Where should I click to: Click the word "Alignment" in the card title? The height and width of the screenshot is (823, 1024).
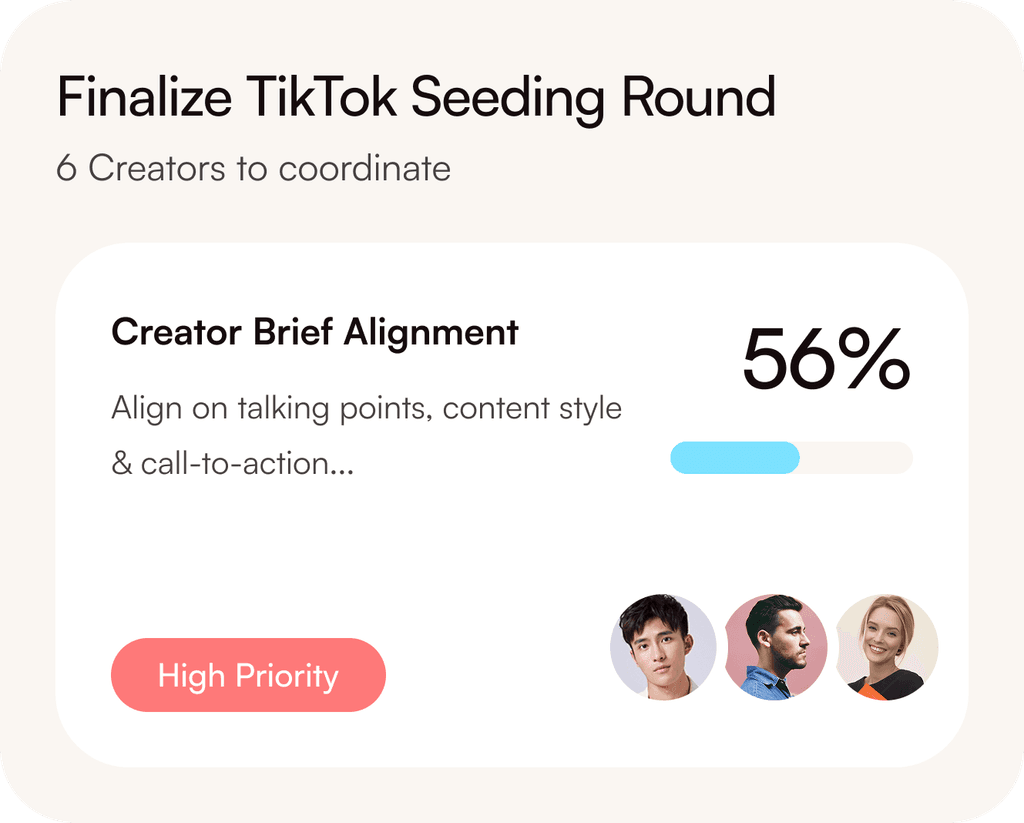431,332
